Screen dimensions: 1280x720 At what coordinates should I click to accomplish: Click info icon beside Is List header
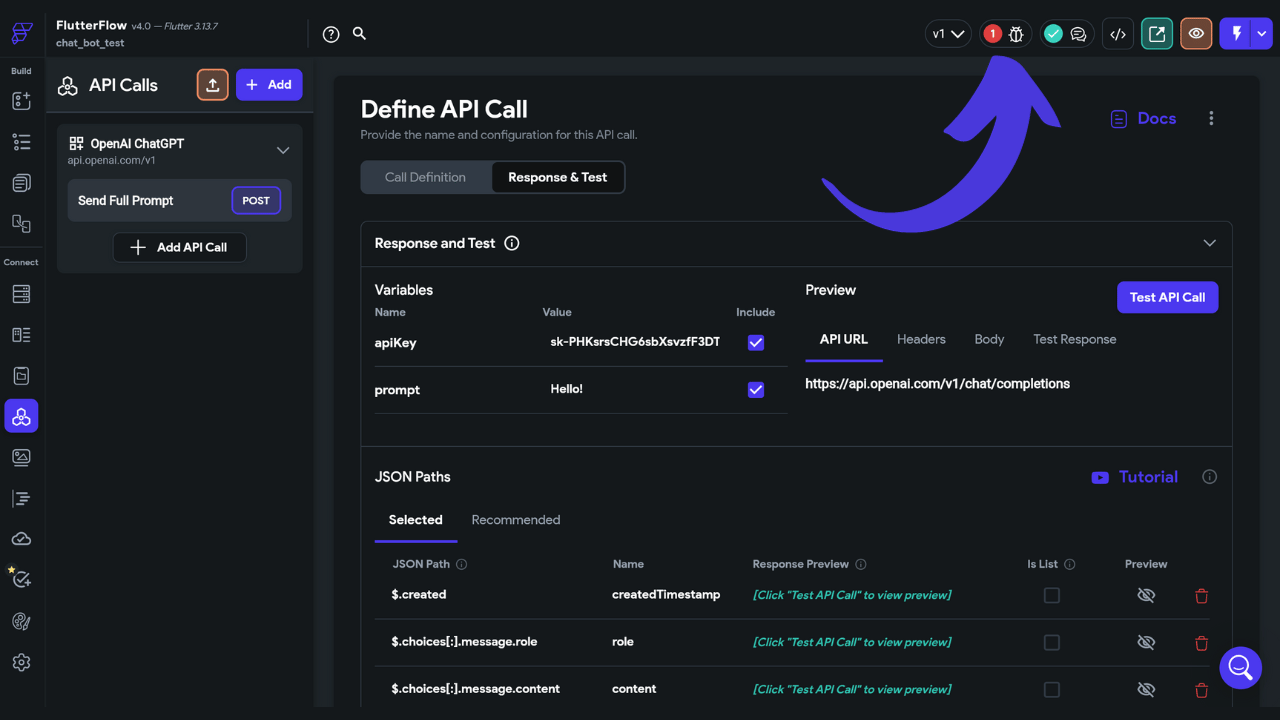tap(1070, 564)
